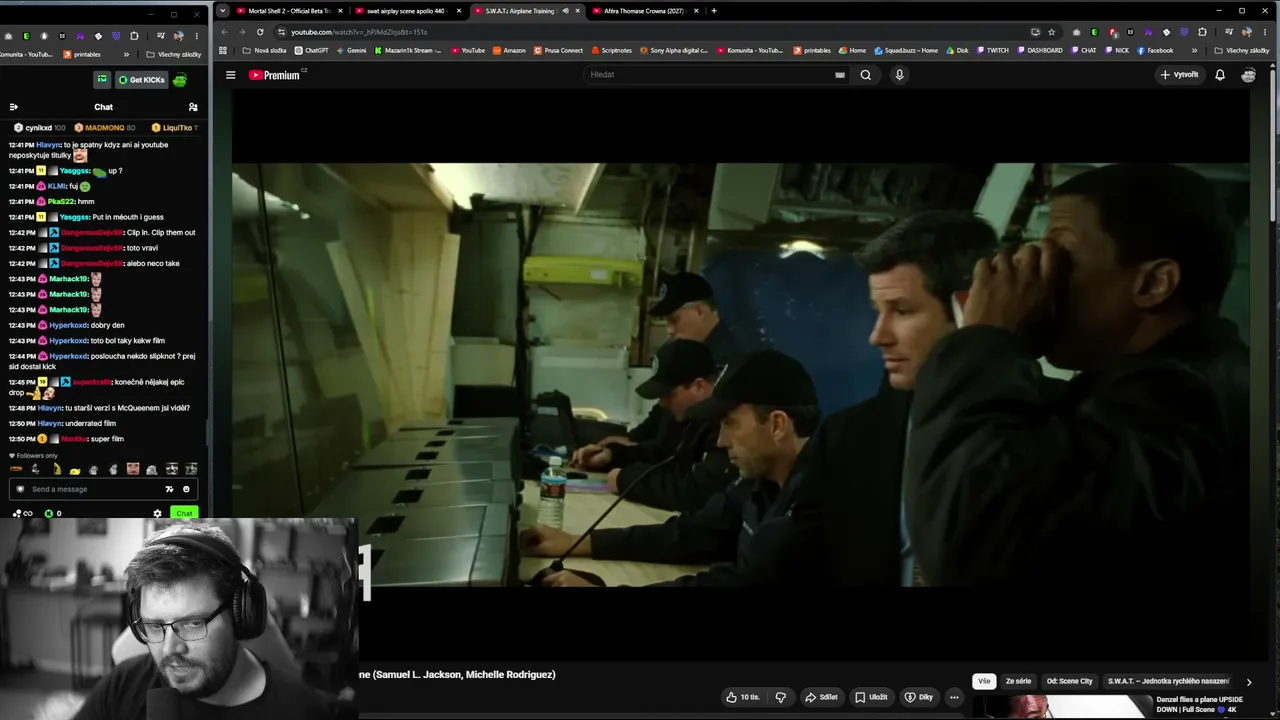Save the video with Uložit button
The width and height of the screenshot is (1280, 720).
click(871, 697)
